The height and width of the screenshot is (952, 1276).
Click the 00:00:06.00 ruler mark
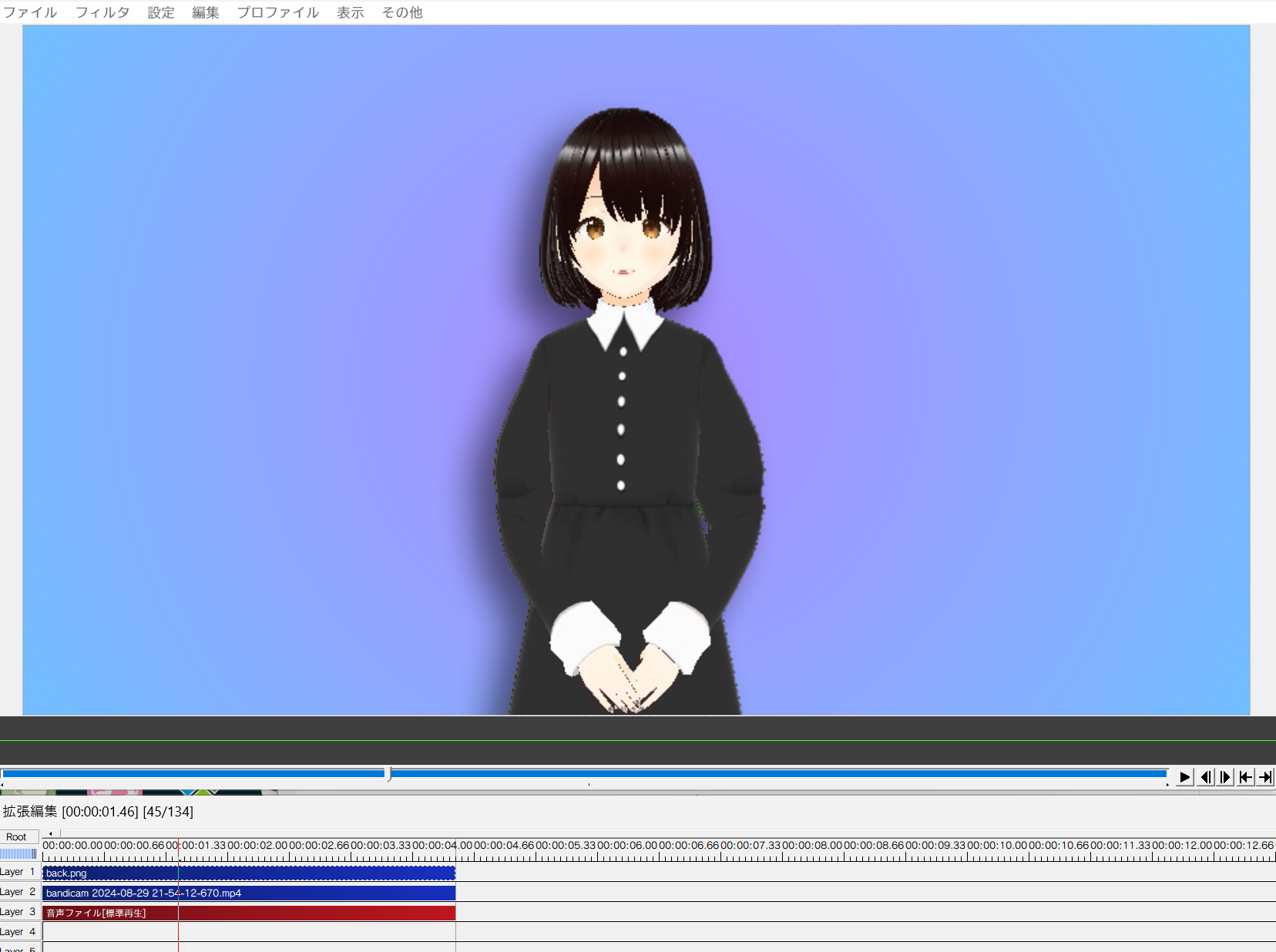(x=627, y=845)
